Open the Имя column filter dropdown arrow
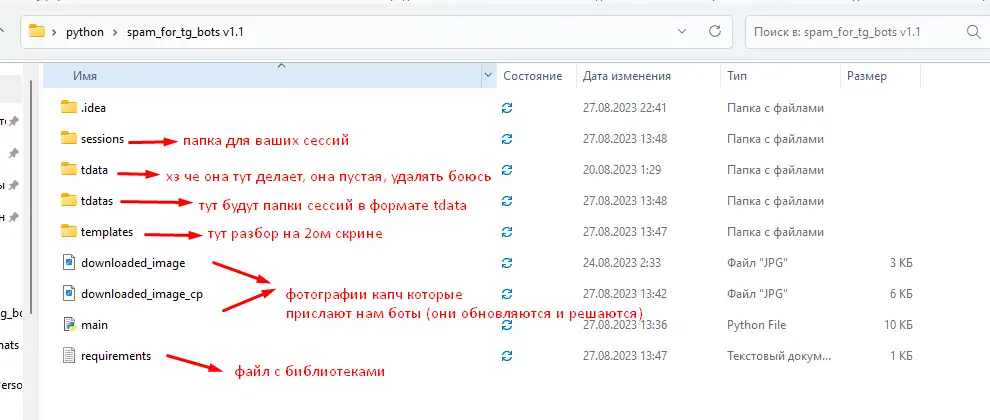 [x=488, y=76]
